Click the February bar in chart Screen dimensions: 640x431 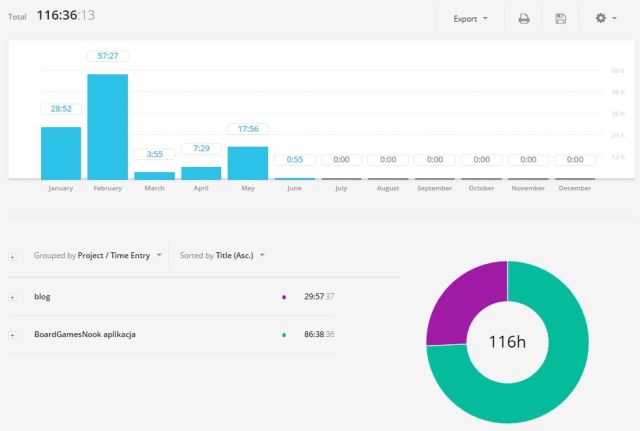pos(107,126)
